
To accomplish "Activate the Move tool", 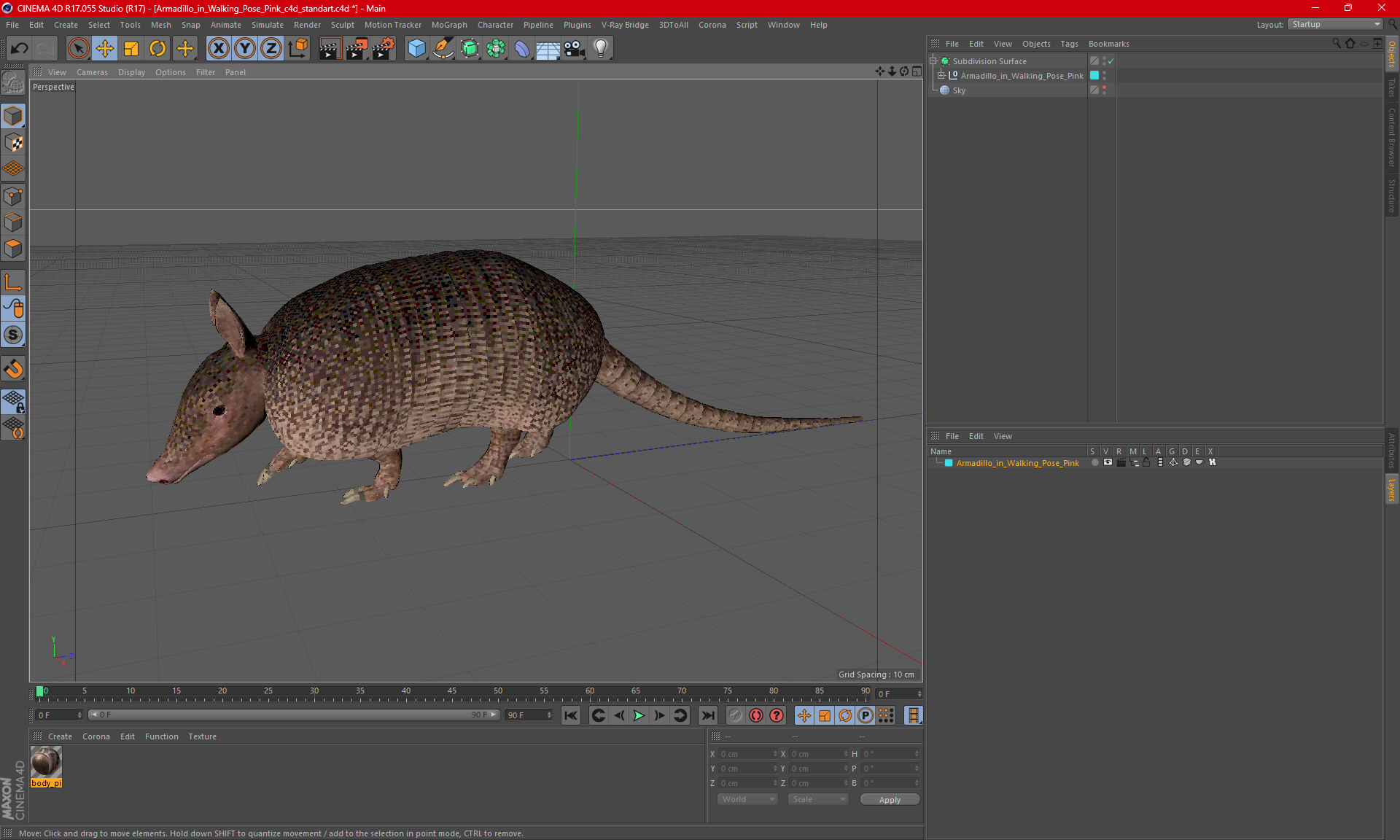I will click(105, 49).
